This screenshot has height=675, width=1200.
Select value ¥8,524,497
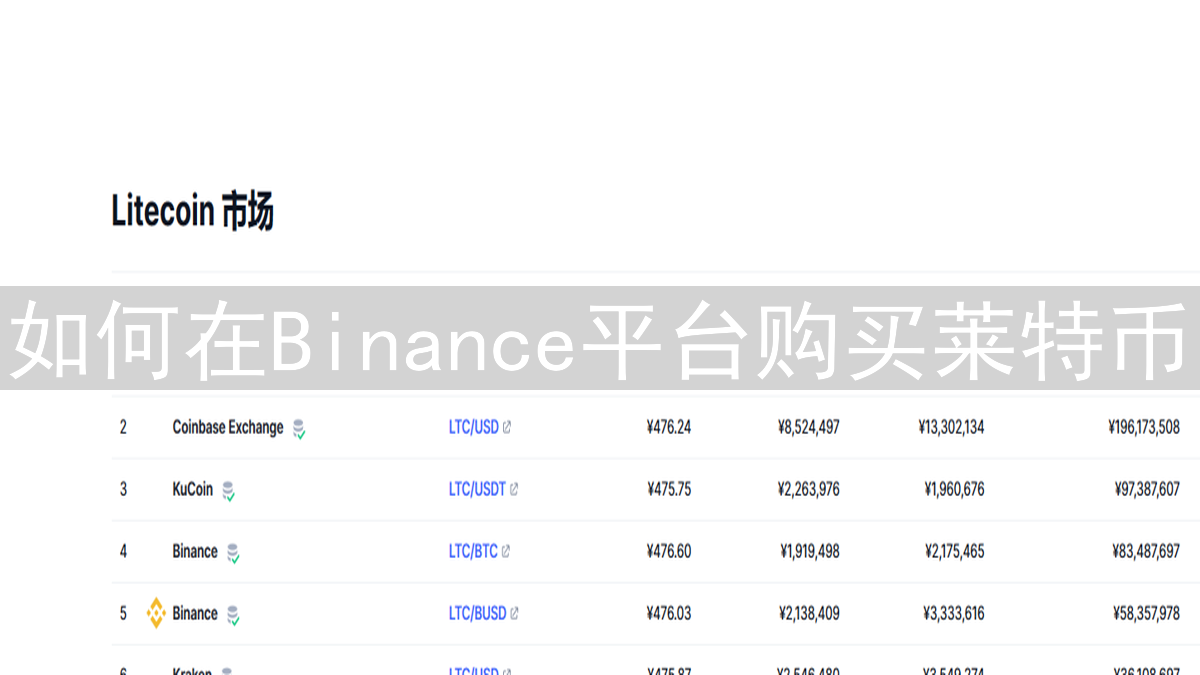[x=809, y=427]
